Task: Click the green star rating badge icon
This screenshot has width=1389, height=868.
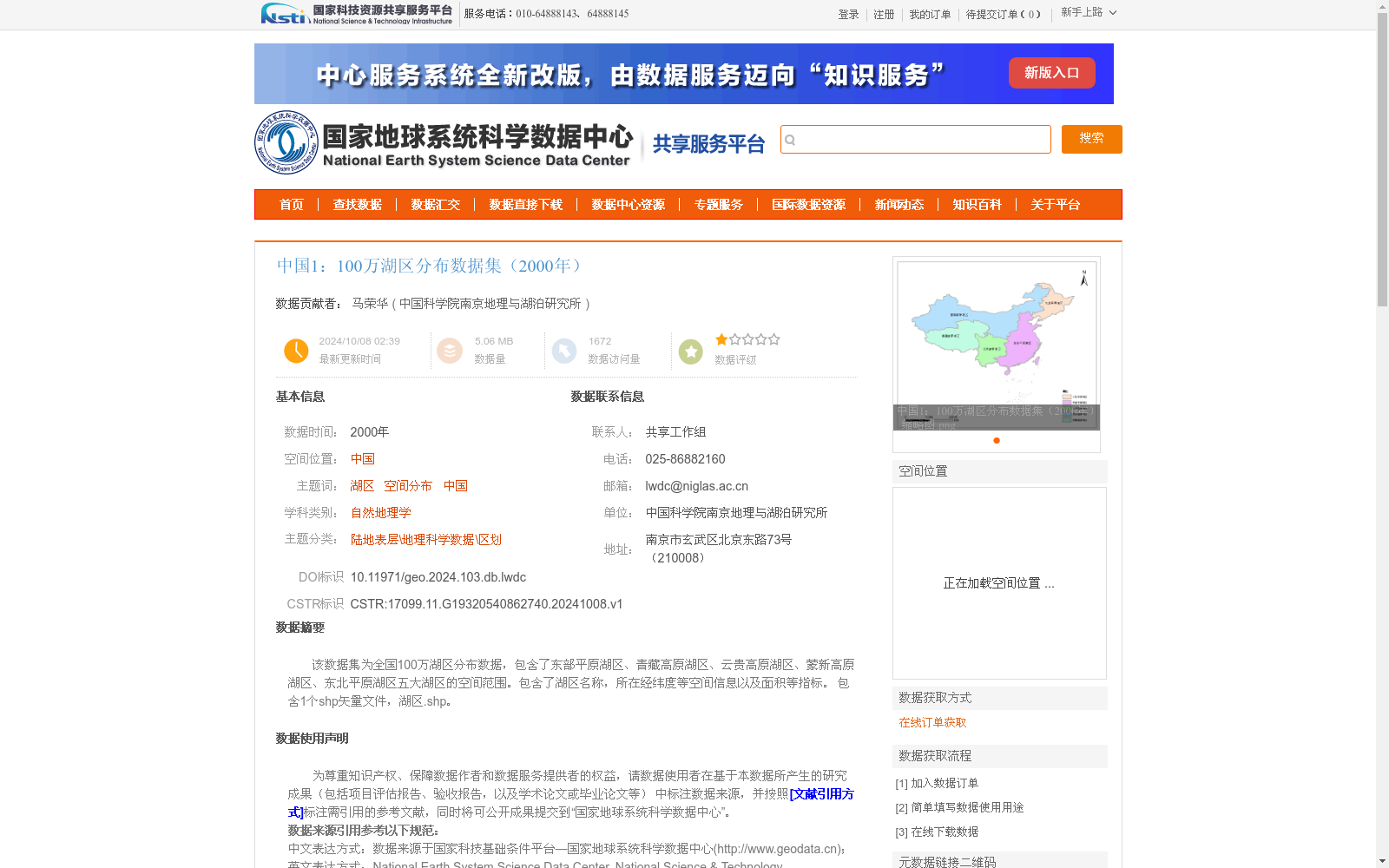Action: tap(691, 352)
